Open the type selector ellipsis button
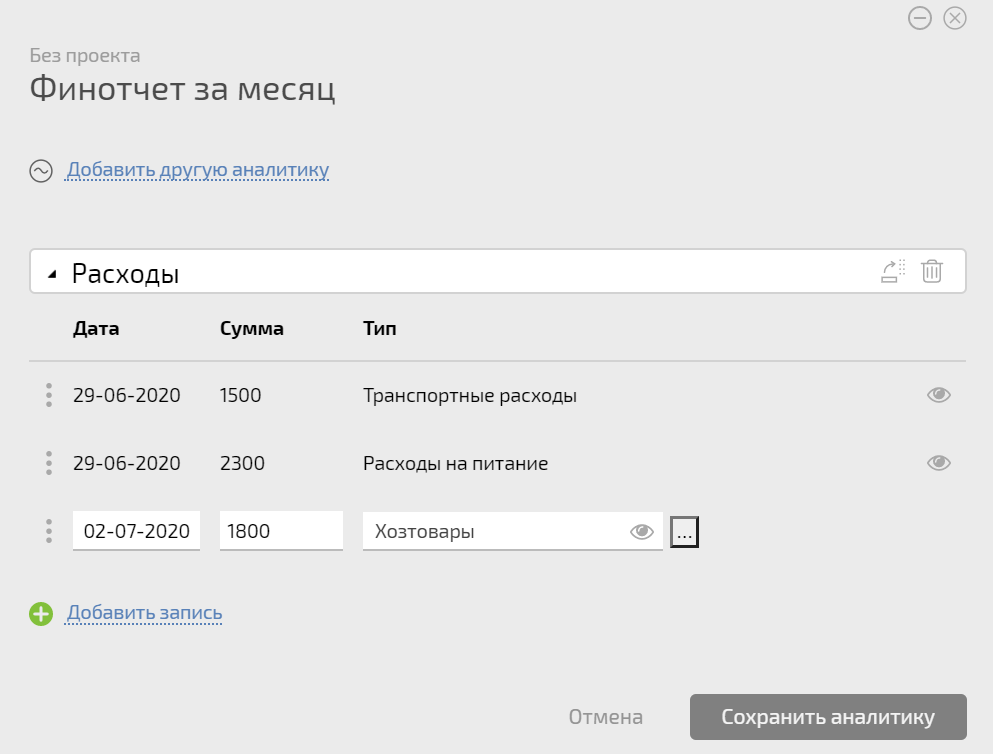Image resolution: width=993 pixels, height=754 pixels. [684, 532]
